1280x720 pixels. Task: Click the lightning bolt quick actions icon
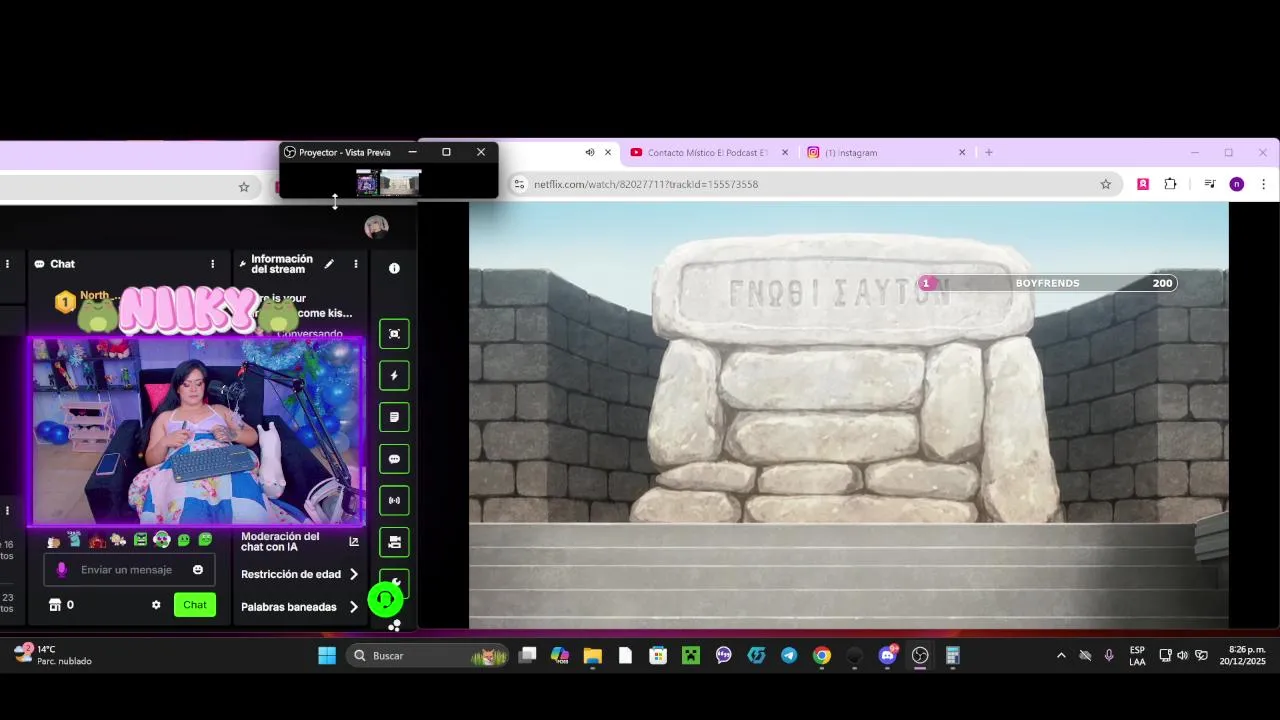(394, 376)
